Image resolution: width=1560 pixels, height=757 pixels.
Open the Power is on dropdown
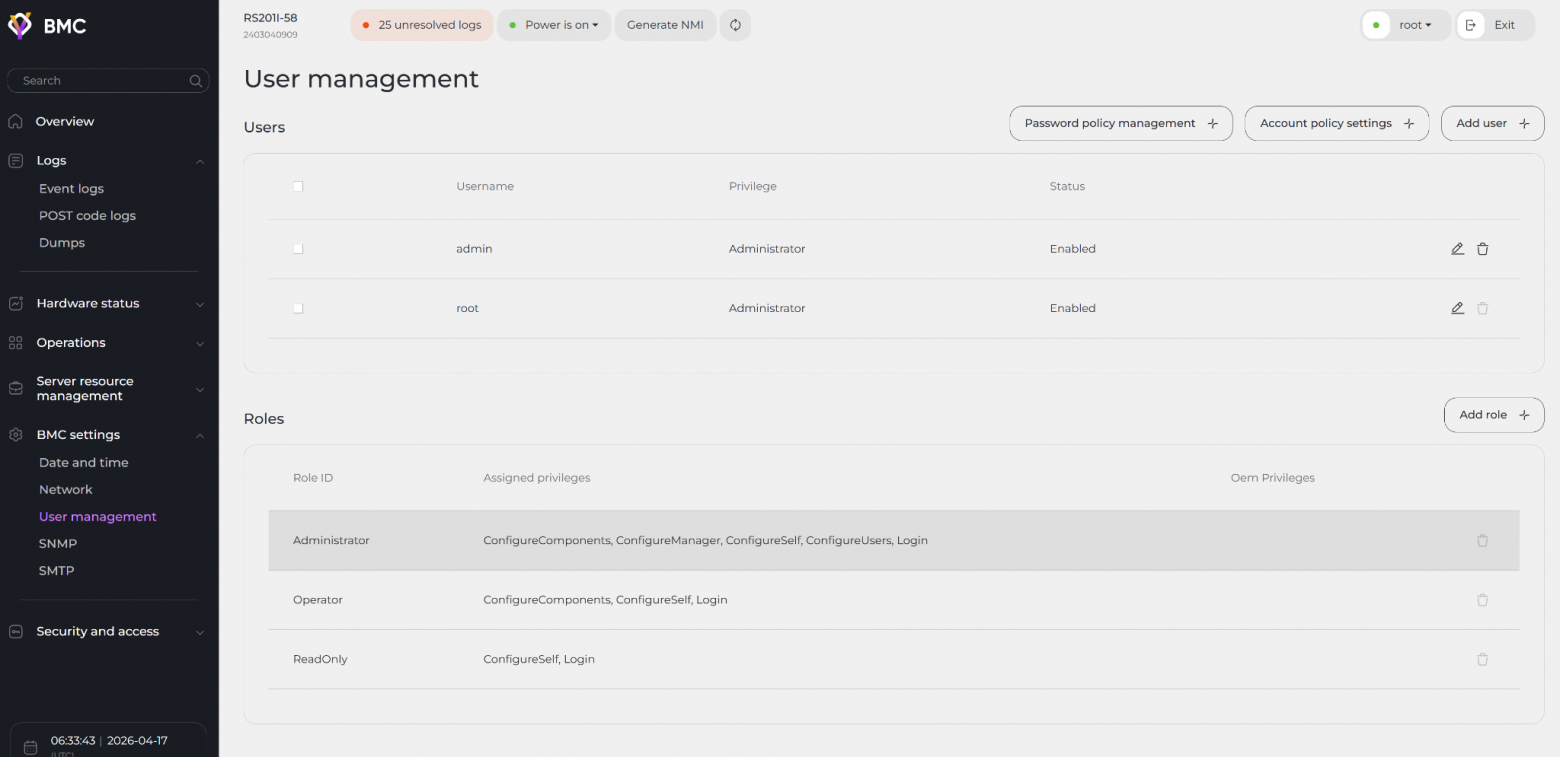[x=554, y=25]
